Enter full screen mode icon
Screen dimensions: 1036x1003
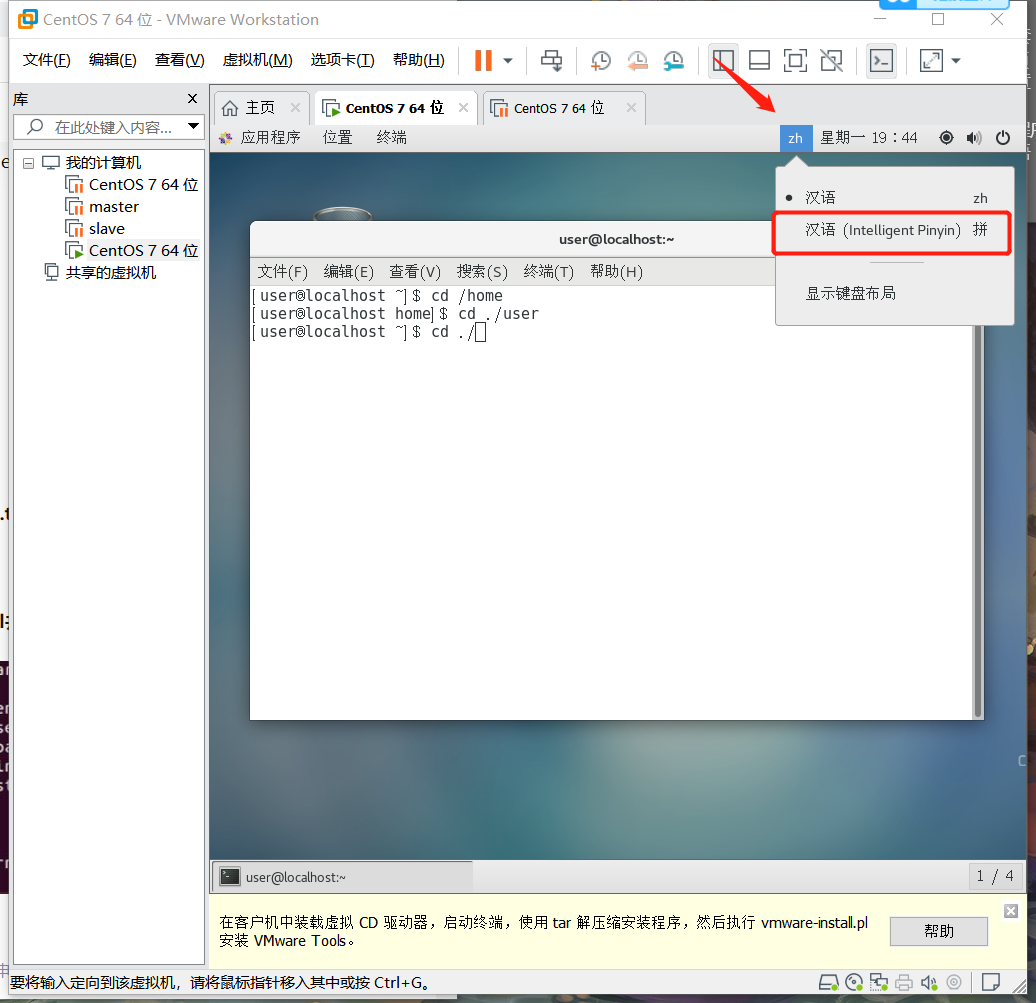click(x=795, y=61)
